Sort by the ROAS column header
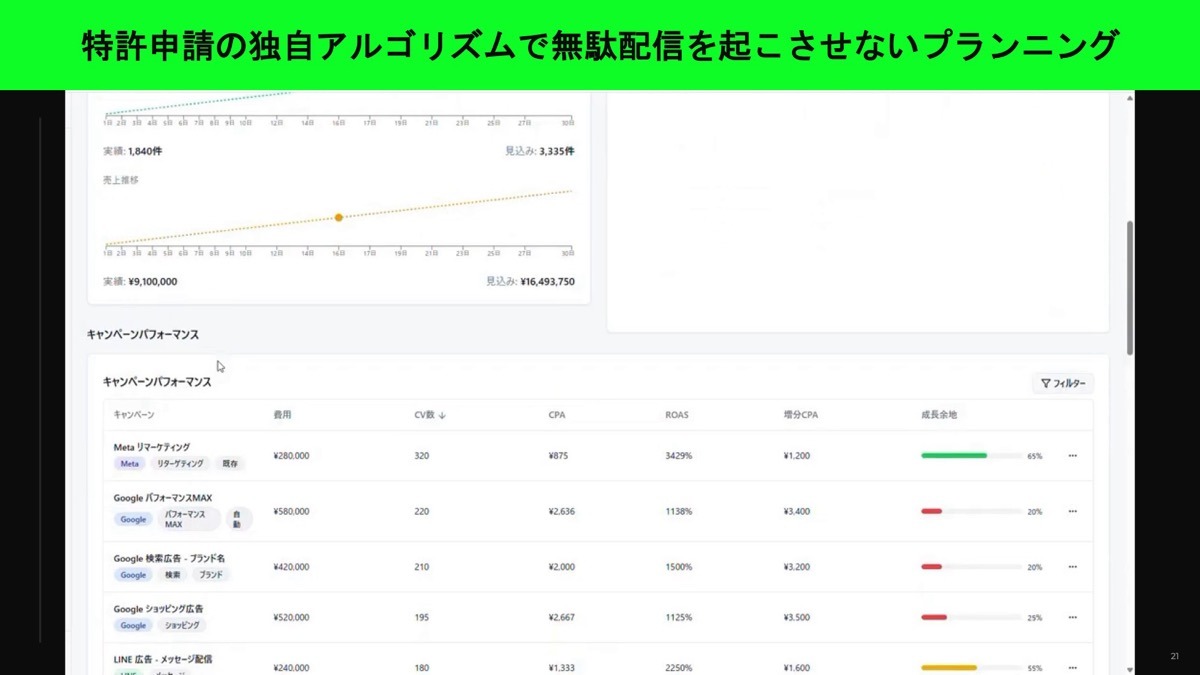This screenshot has height=675, width=1200. click(676, 415)
